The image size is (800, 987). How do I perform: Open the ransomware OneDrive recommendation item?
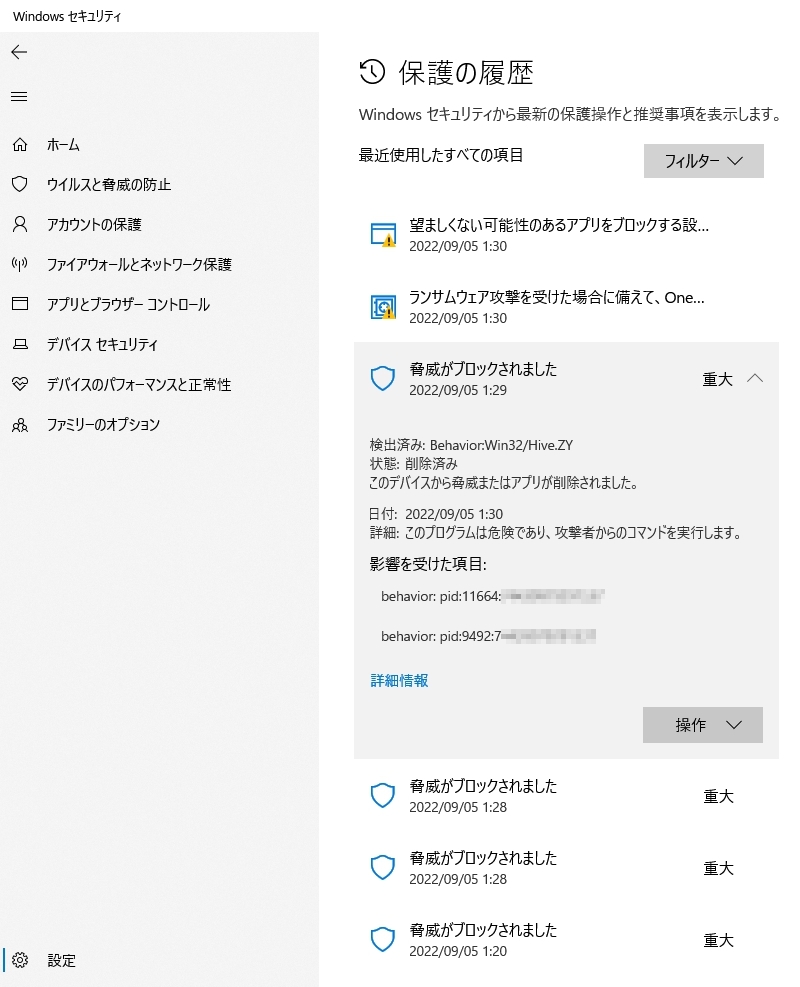coord(566,307)
